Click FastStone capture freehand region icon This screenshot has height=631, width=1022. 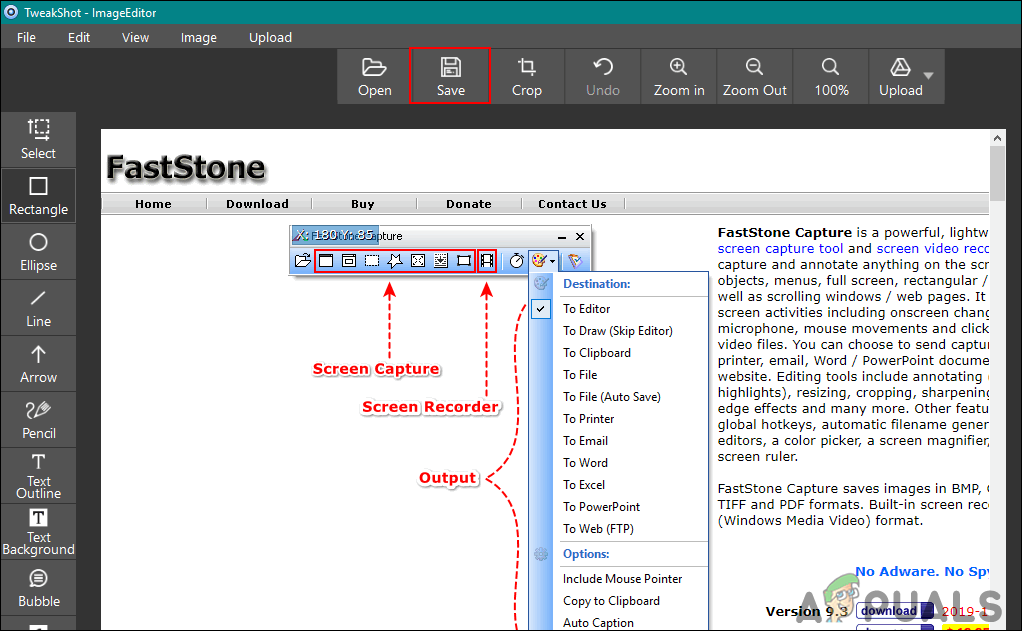pyautogui.click(x=394, y=261)
